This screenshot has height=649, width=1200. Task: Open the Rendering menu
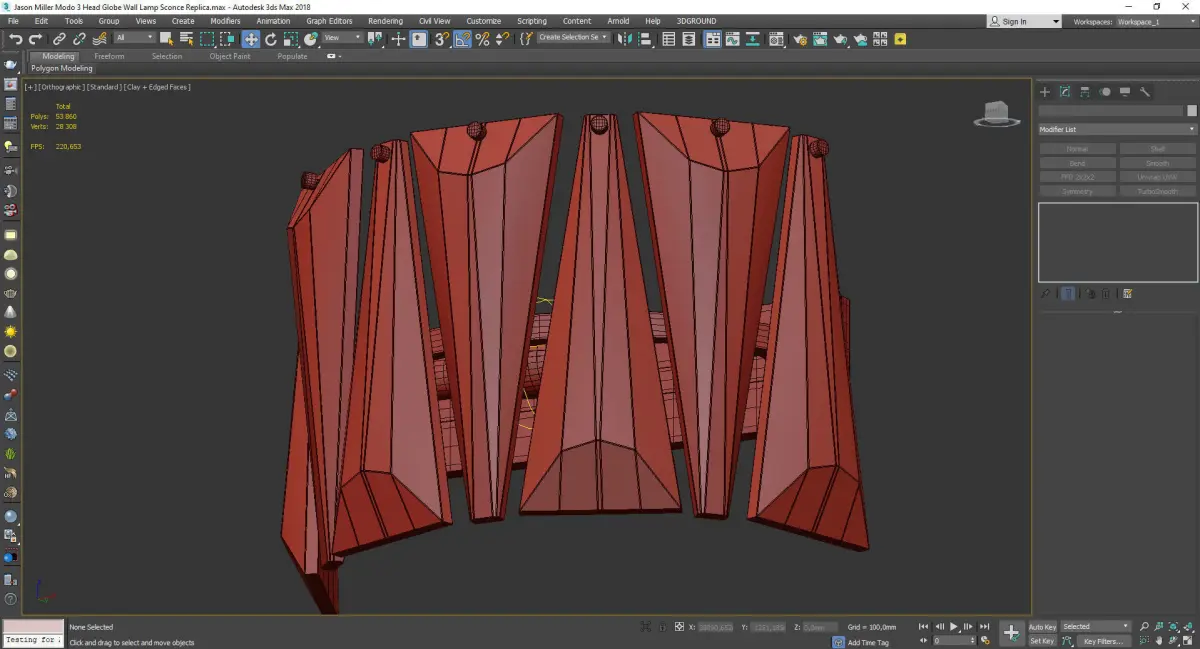coord(385,21)
